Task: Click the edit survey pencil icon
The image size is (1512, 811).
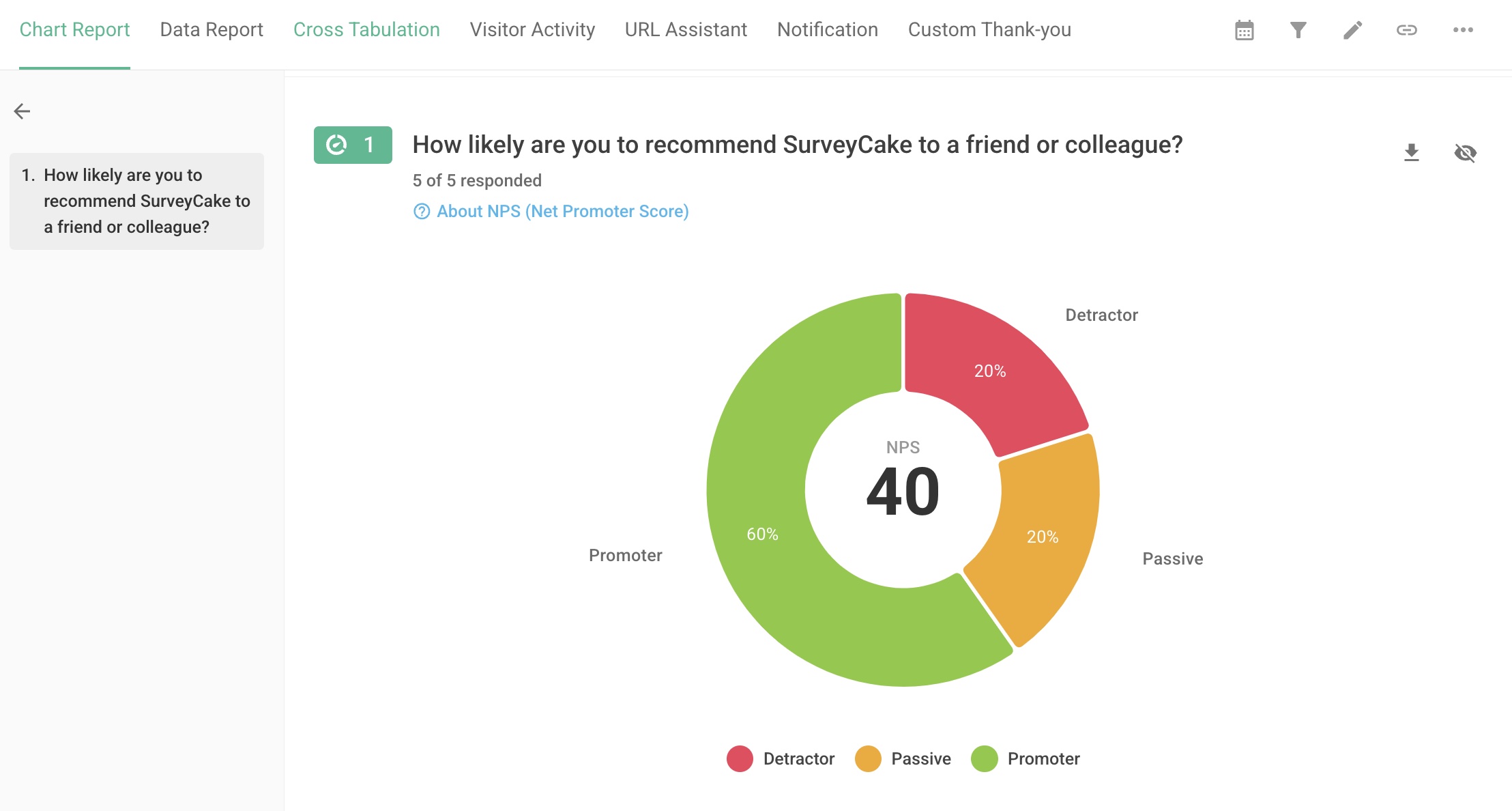Action: 1352,29
